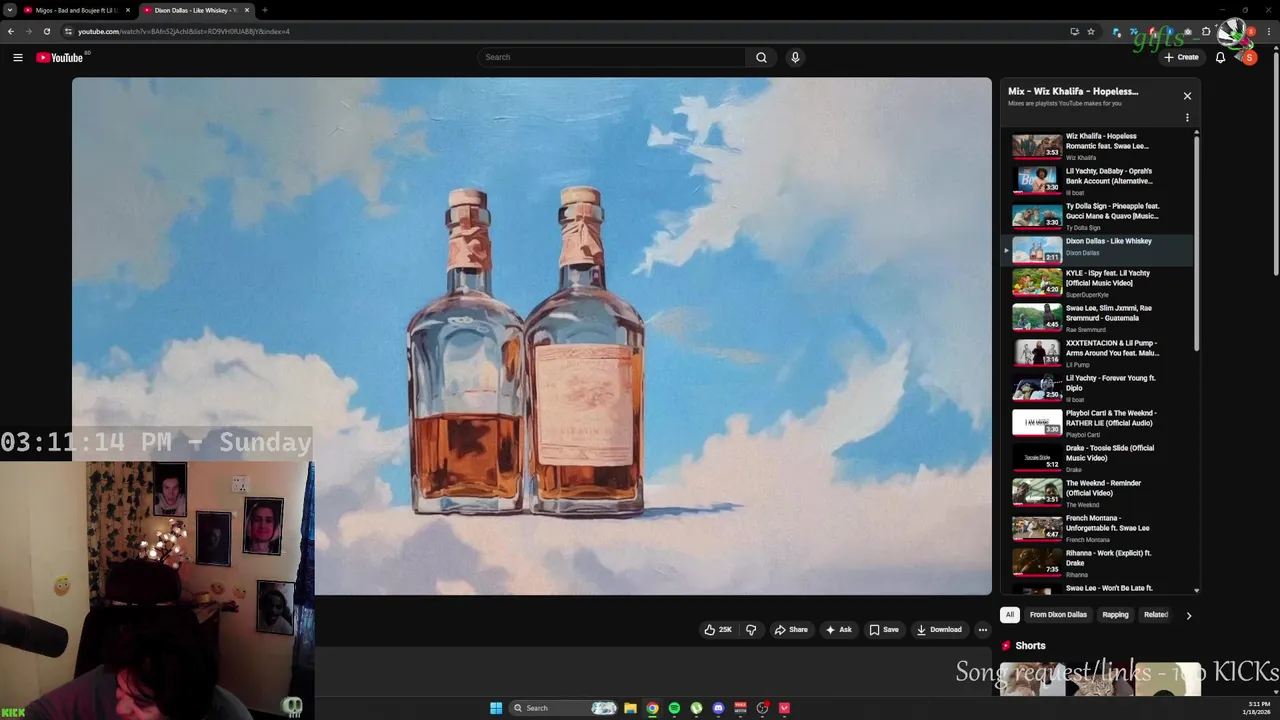This screenshot has height=720, width=1280.
Task: Play Lil Yachty Oprah's Bank Account
Action: tap(1098, 181)
